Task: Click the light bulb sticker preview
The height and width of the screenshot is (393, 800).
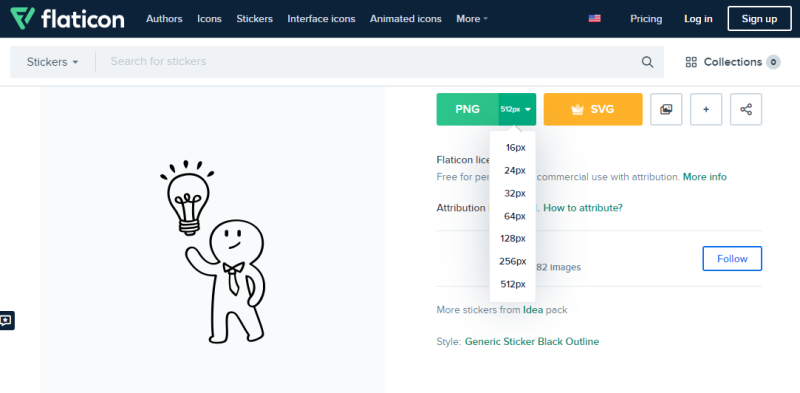Action: point(212,251)
